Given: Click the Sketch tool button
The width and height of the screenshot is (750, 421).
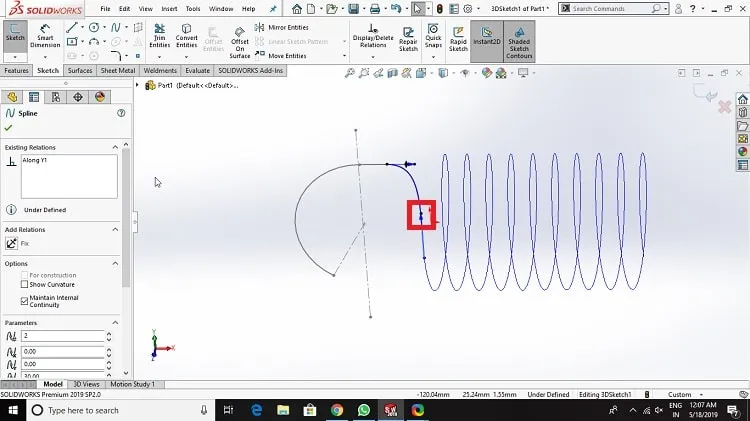Looking at the screenshot, I should tap(15, 36).
